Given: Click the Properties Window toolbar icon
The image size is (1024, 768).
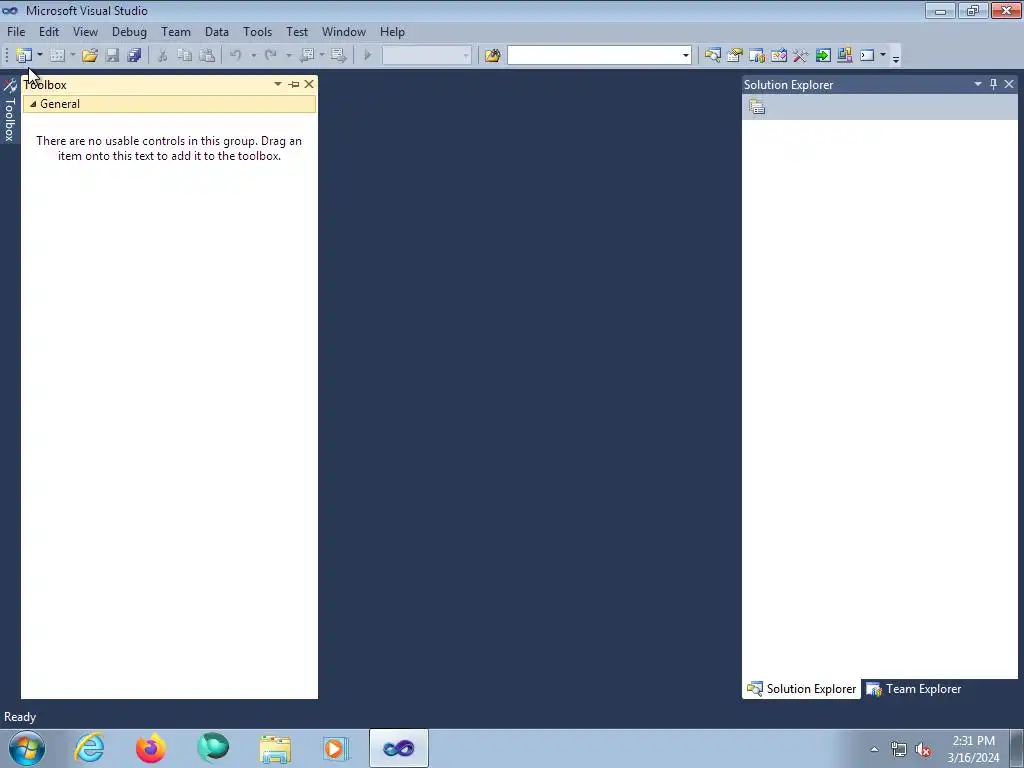Looking at the screenshot, I should [x=735, y=56].
